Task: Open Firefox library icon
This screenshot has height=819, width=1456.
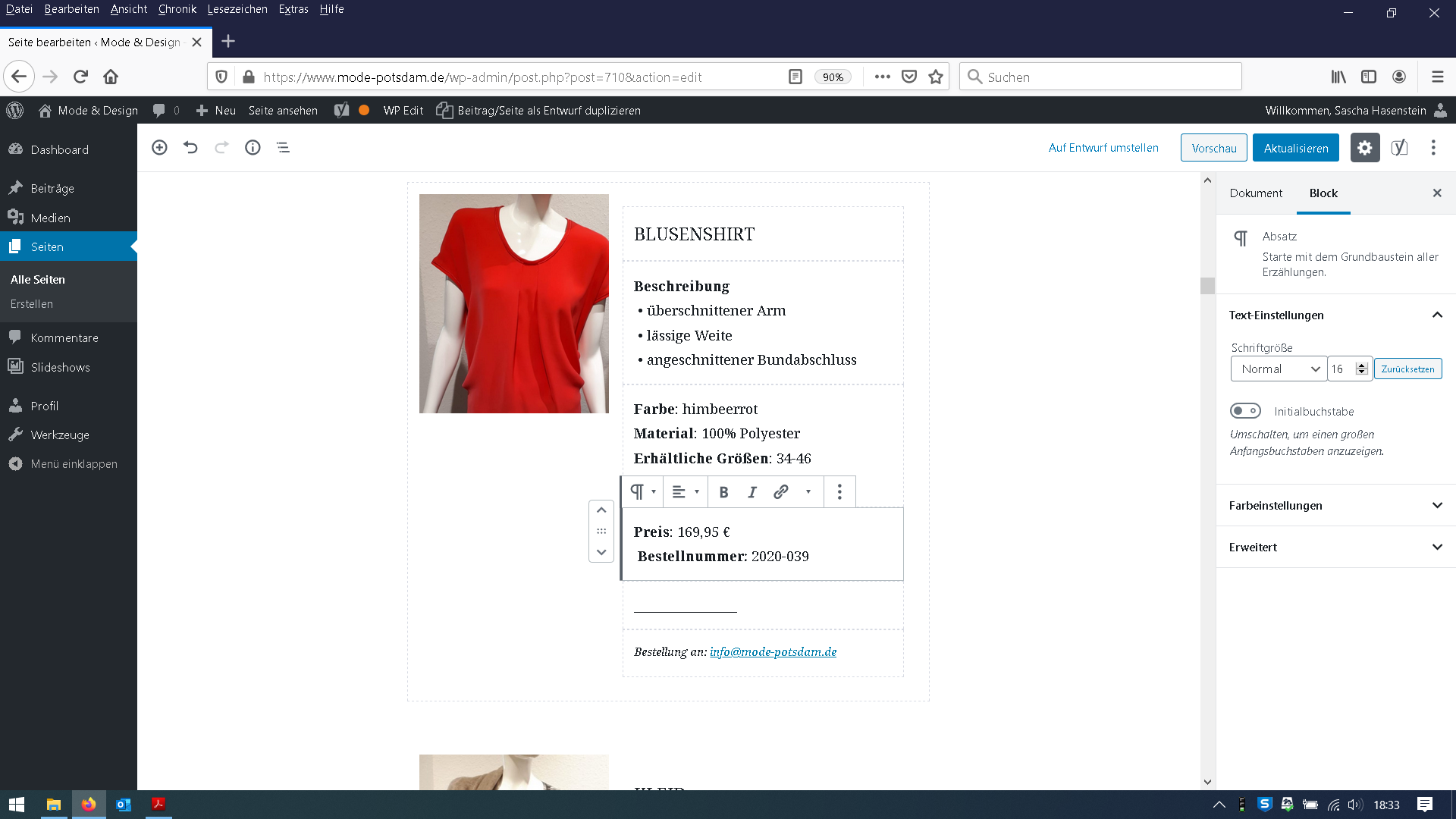Action: pyautogui.click(x=1338, y=77)
